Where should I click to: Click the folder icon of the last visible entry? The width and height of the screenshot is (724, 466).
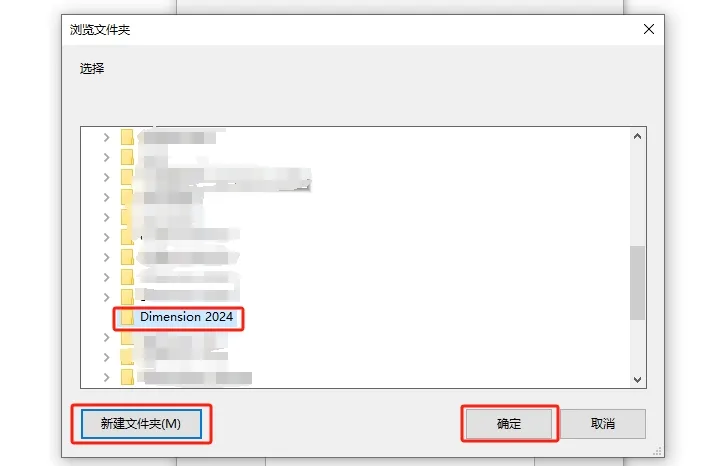click(x=127, y=377)
